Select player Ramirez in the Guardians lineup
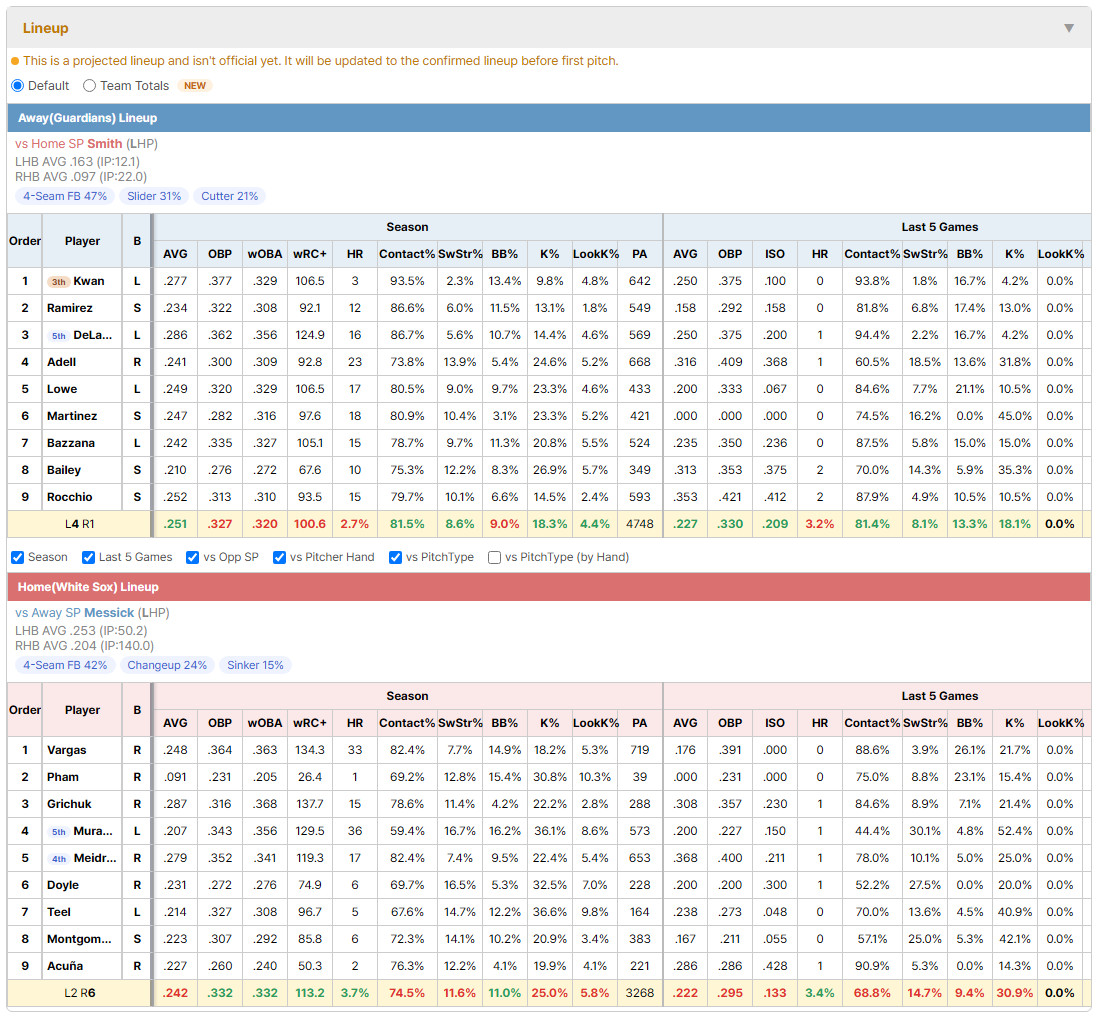1098x1018 pixels. click(x=69, y=308)
